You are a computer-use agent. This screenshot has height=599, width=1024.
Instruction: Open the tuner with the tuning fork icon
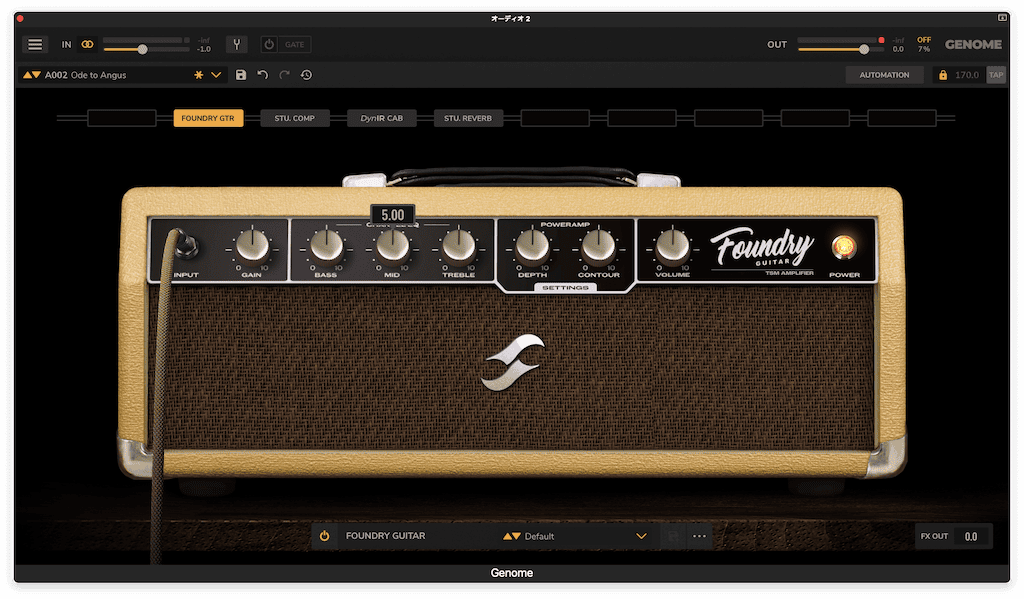coord(236,44)
